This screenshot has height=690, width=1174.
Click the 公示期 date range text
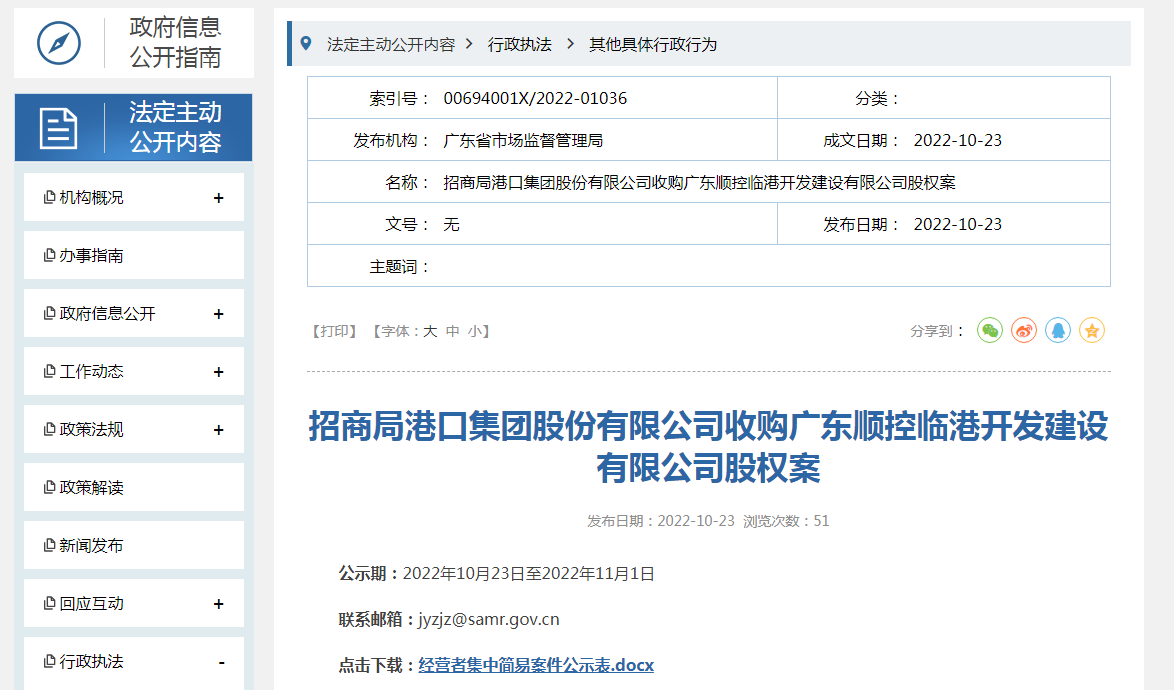point(529,574)
